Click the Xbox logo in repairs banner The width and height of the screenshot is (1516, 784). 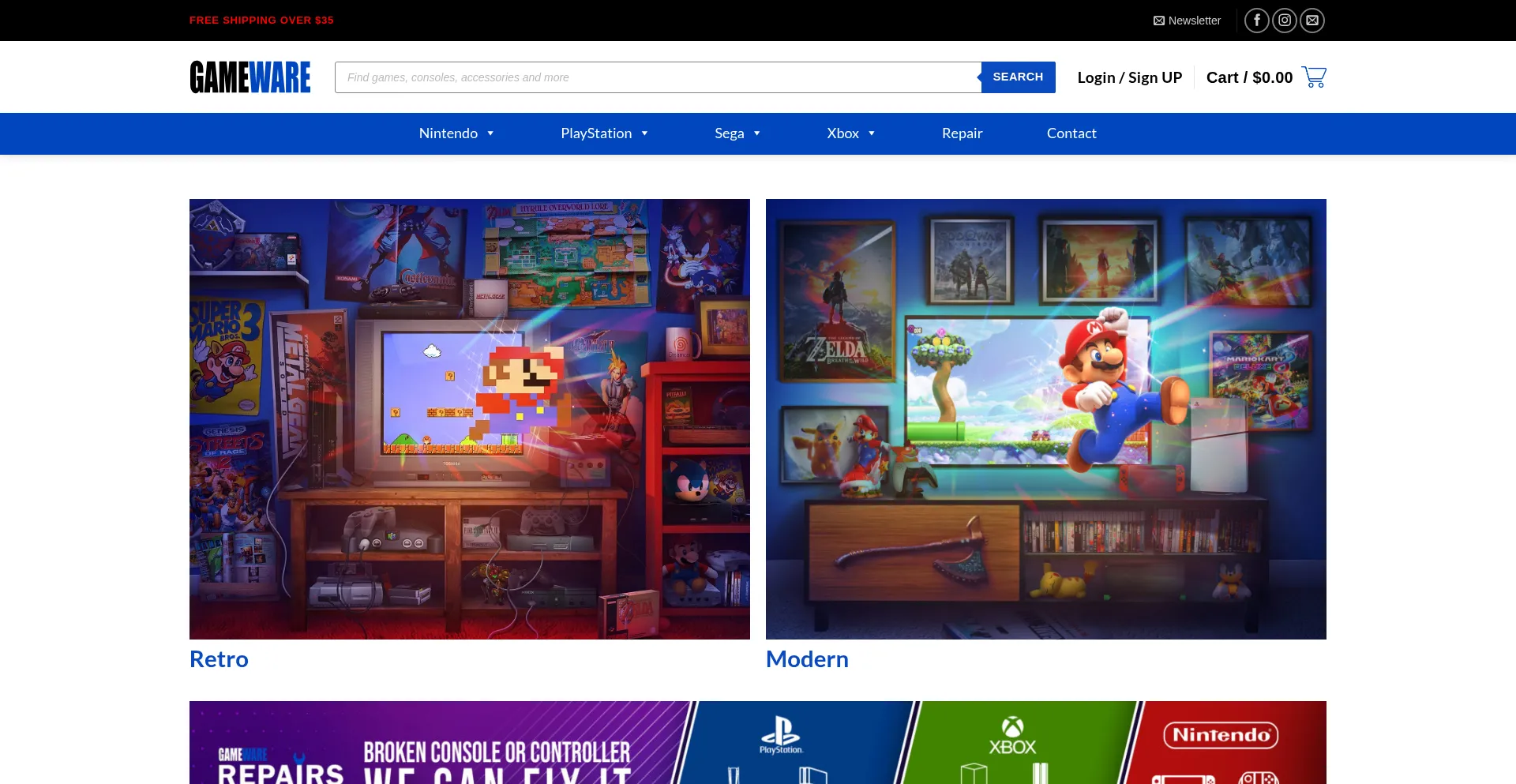click(x=1012, y=736)
